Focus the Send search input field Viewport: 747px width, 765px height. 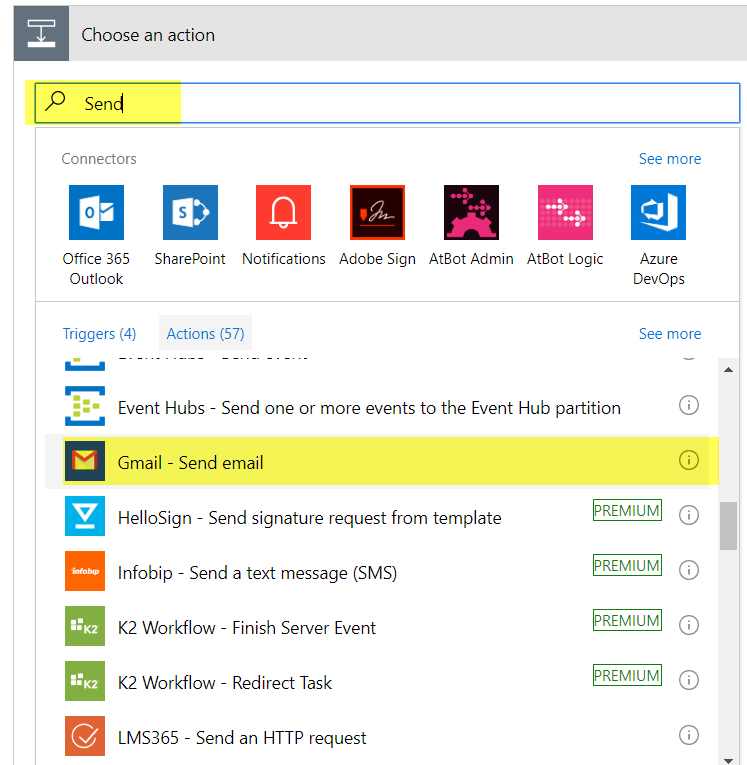pyautogui.click(x=387, y=103)
